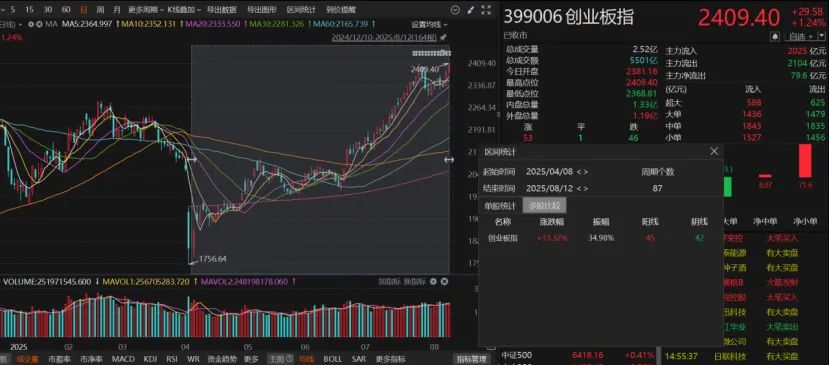Click the 涨跌幅 column header
Image resolution: width=830 pixels, height=365 pixels.
(553, 222)
